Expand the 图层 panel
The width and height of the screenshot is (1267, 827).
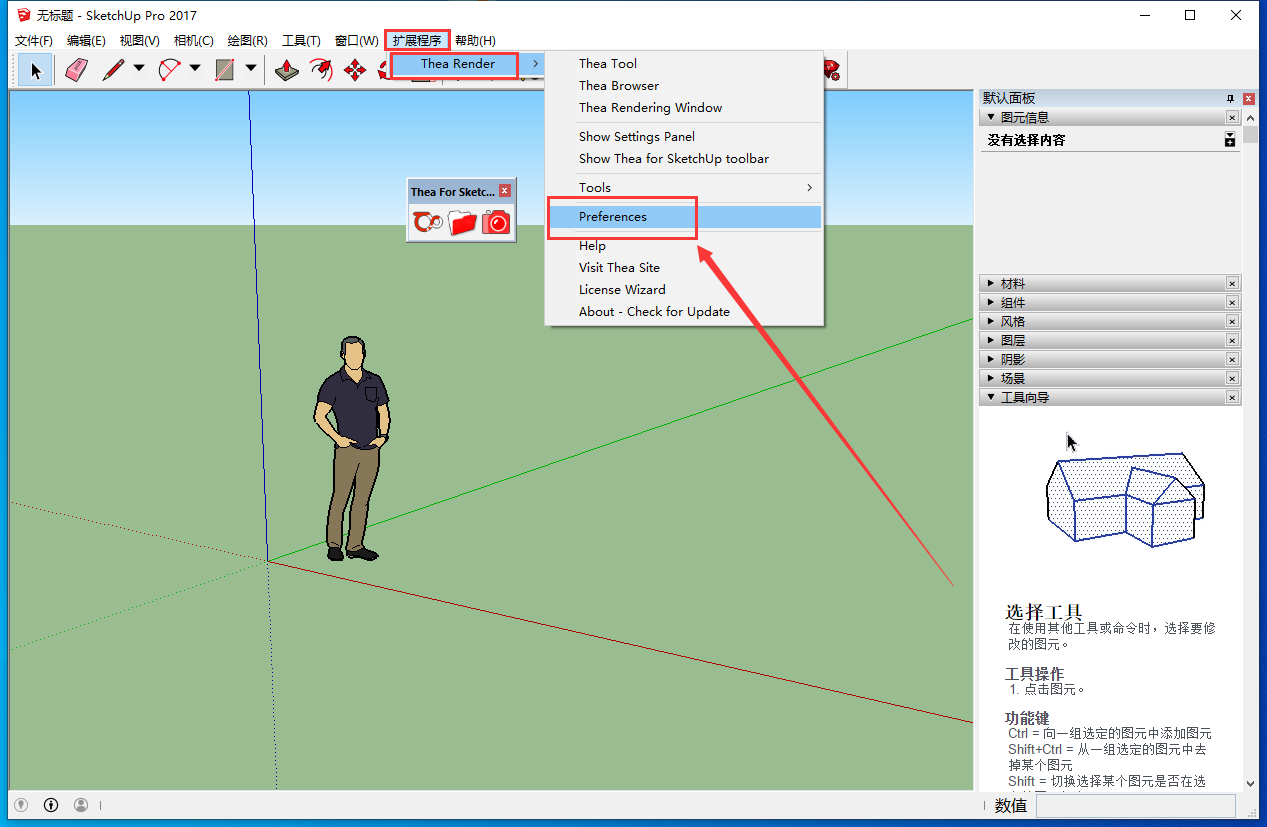pyautogui.click(x=991, y=341)
